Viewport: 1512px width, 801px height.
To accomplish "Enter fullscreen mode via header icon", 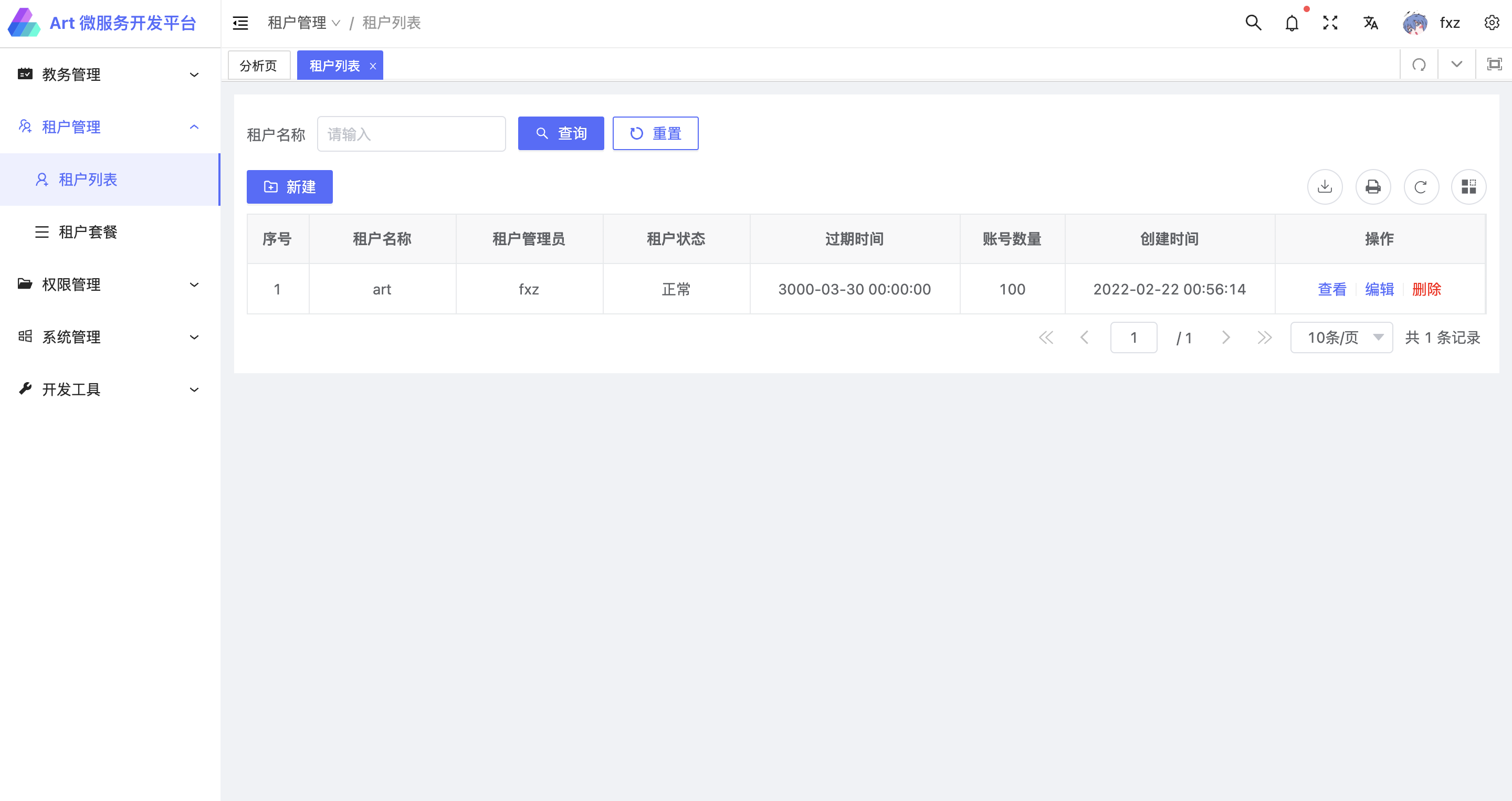I will [1330, 23].
